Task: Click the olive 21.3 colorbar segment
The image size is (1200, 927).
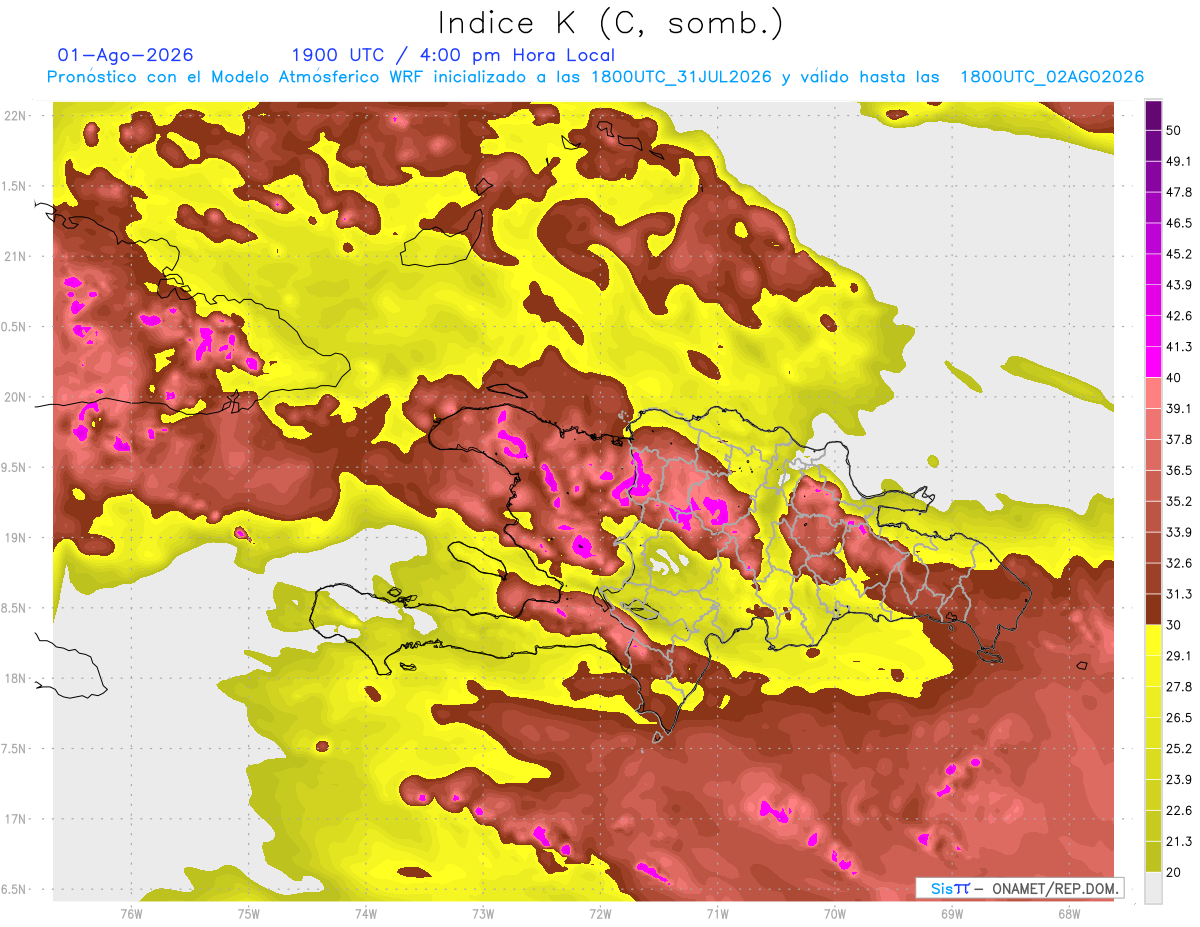Action: (x=1154, y=856)
